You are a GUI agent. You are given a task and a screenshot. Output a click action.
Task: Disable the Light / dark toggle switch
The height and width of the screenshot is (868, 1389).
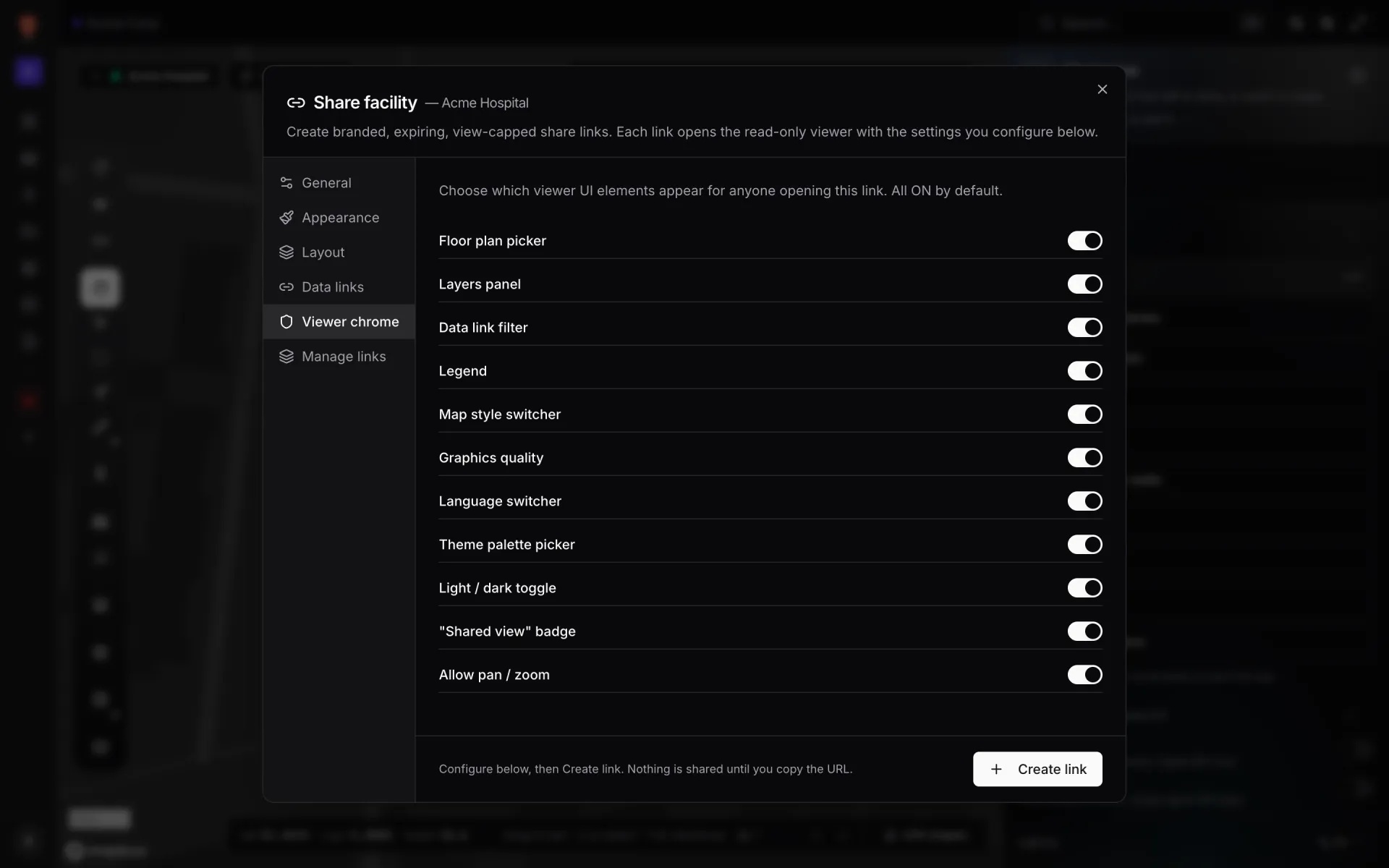pos(1084,587)
